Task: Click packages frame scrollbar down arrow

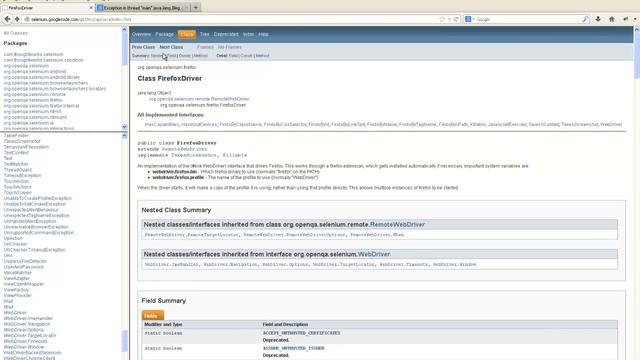Action: [x=124, y=127]
